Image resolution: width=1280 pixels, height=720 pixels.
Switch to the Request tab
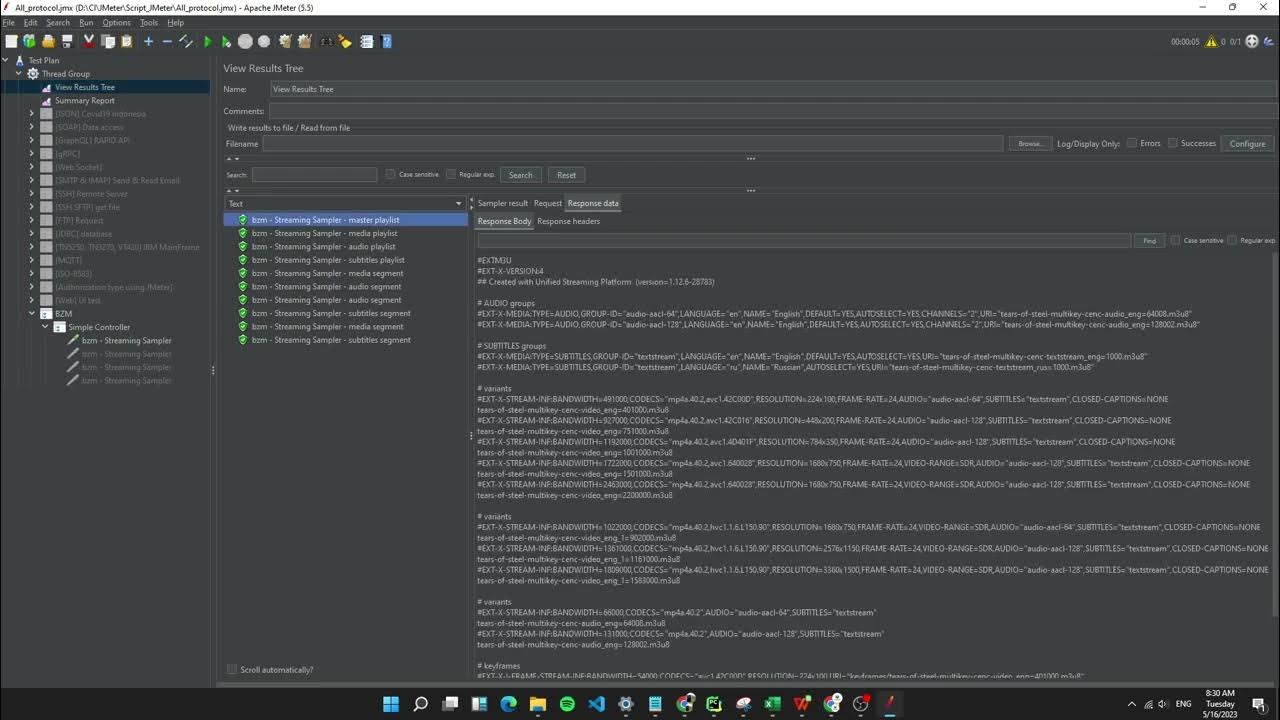[x=548, y=203]
